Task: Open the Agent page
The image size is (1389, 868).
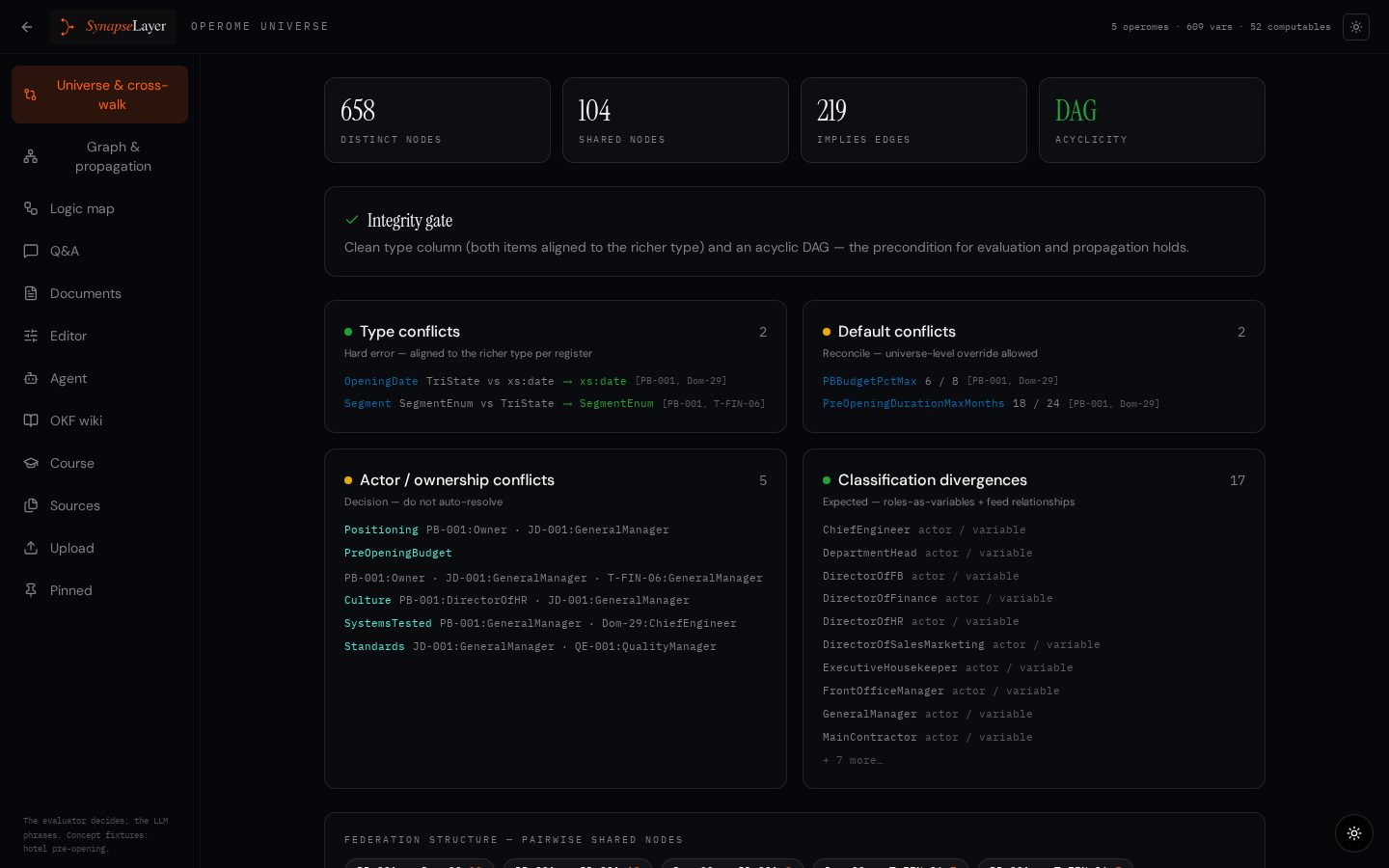Action: (99, 378)
